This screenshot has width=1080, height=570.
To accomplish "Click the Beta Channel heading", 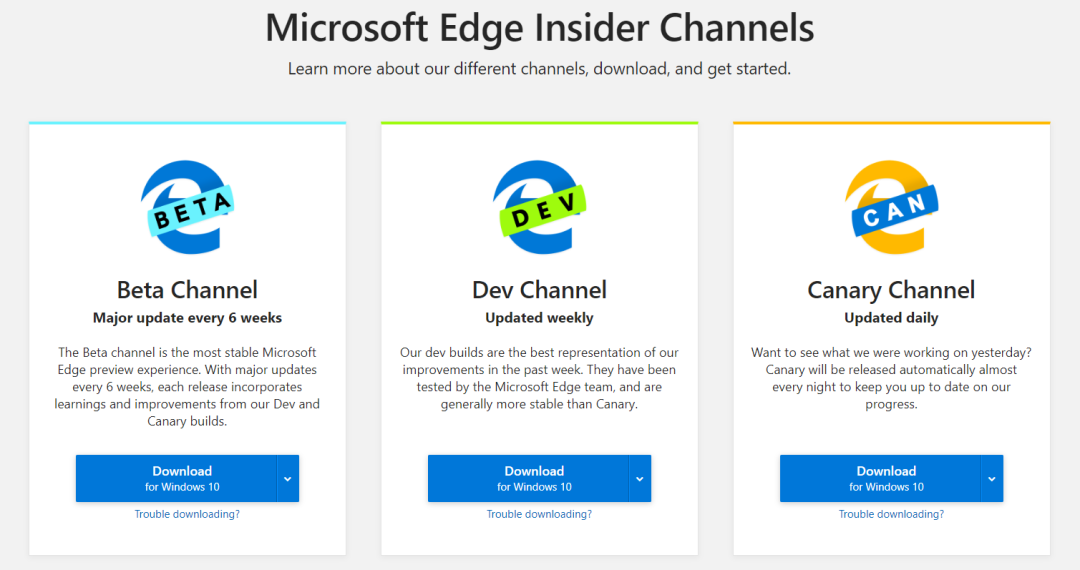I will [187, 290].
